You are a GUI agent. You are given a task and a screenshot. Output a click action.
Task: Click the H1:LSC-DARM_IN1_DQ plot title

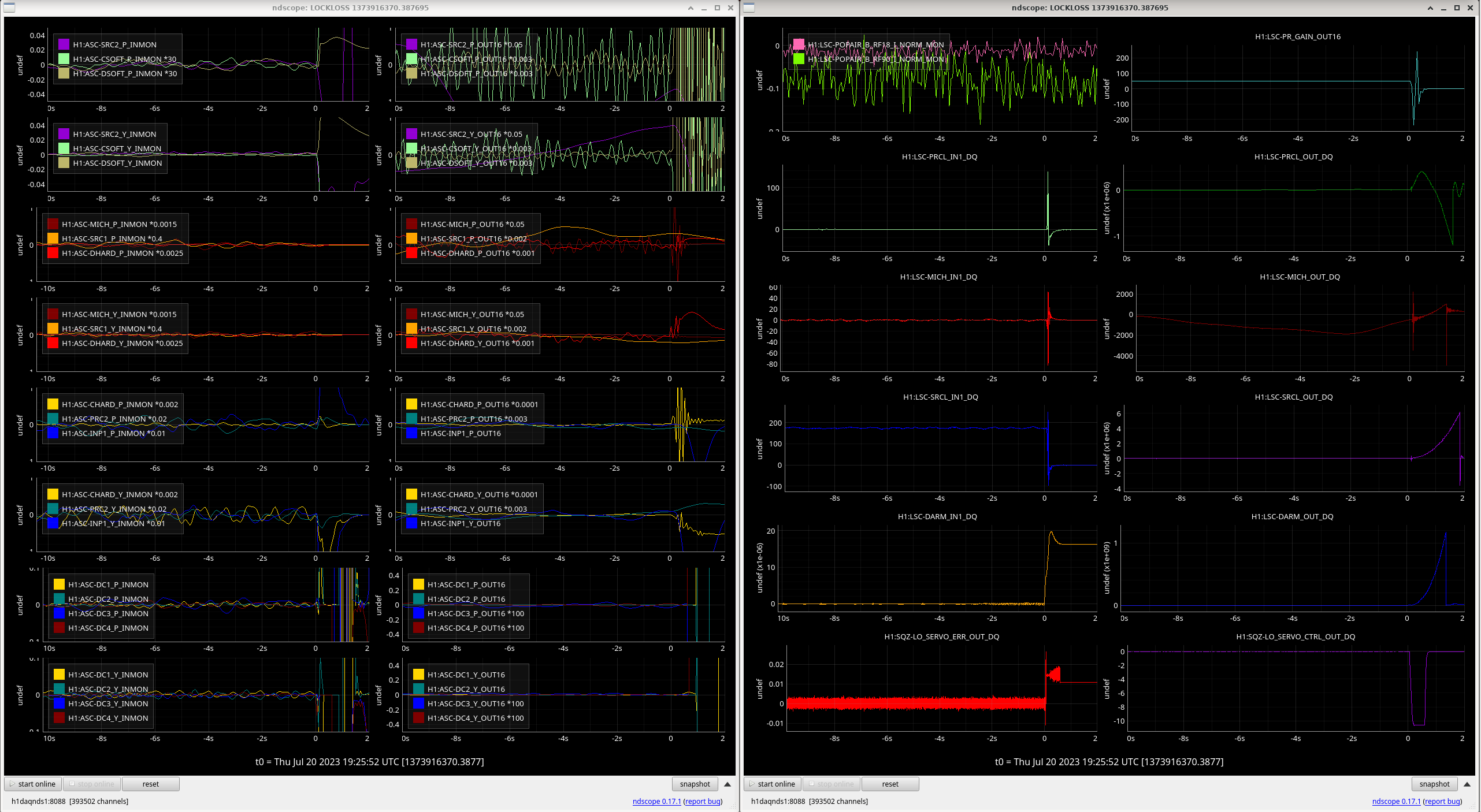pos(937,516)
